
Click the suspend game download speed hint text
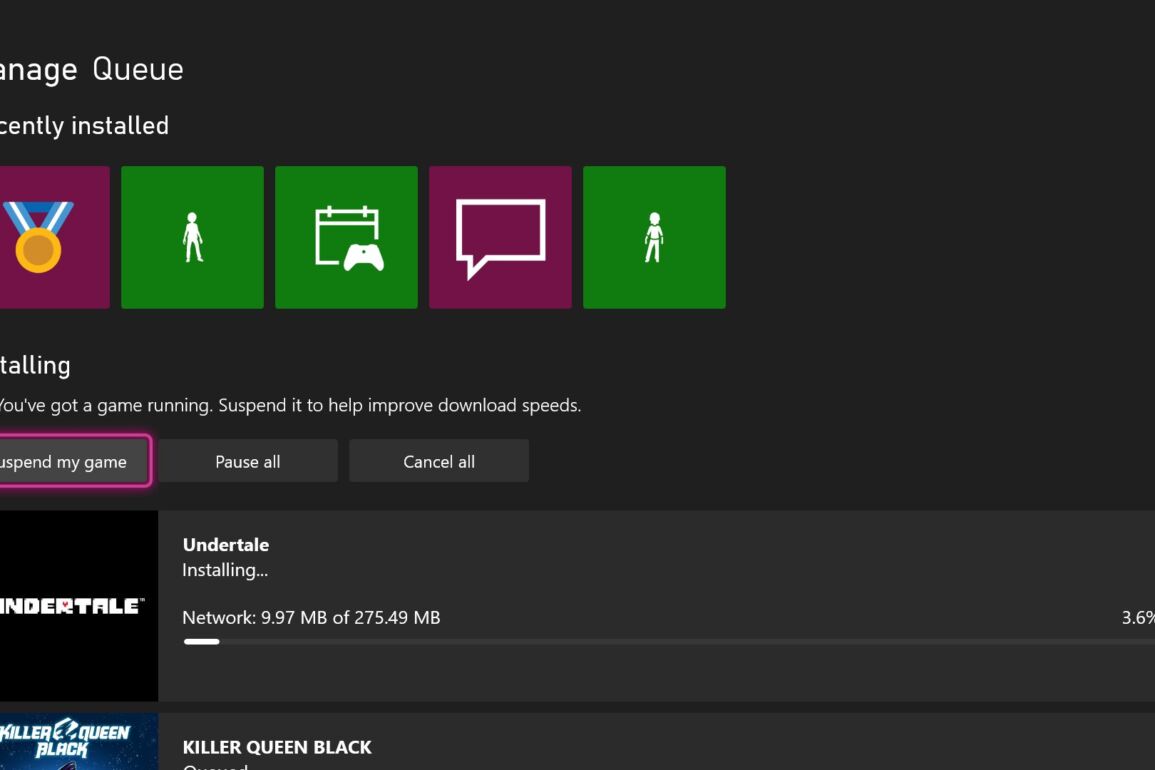[290, 405]
